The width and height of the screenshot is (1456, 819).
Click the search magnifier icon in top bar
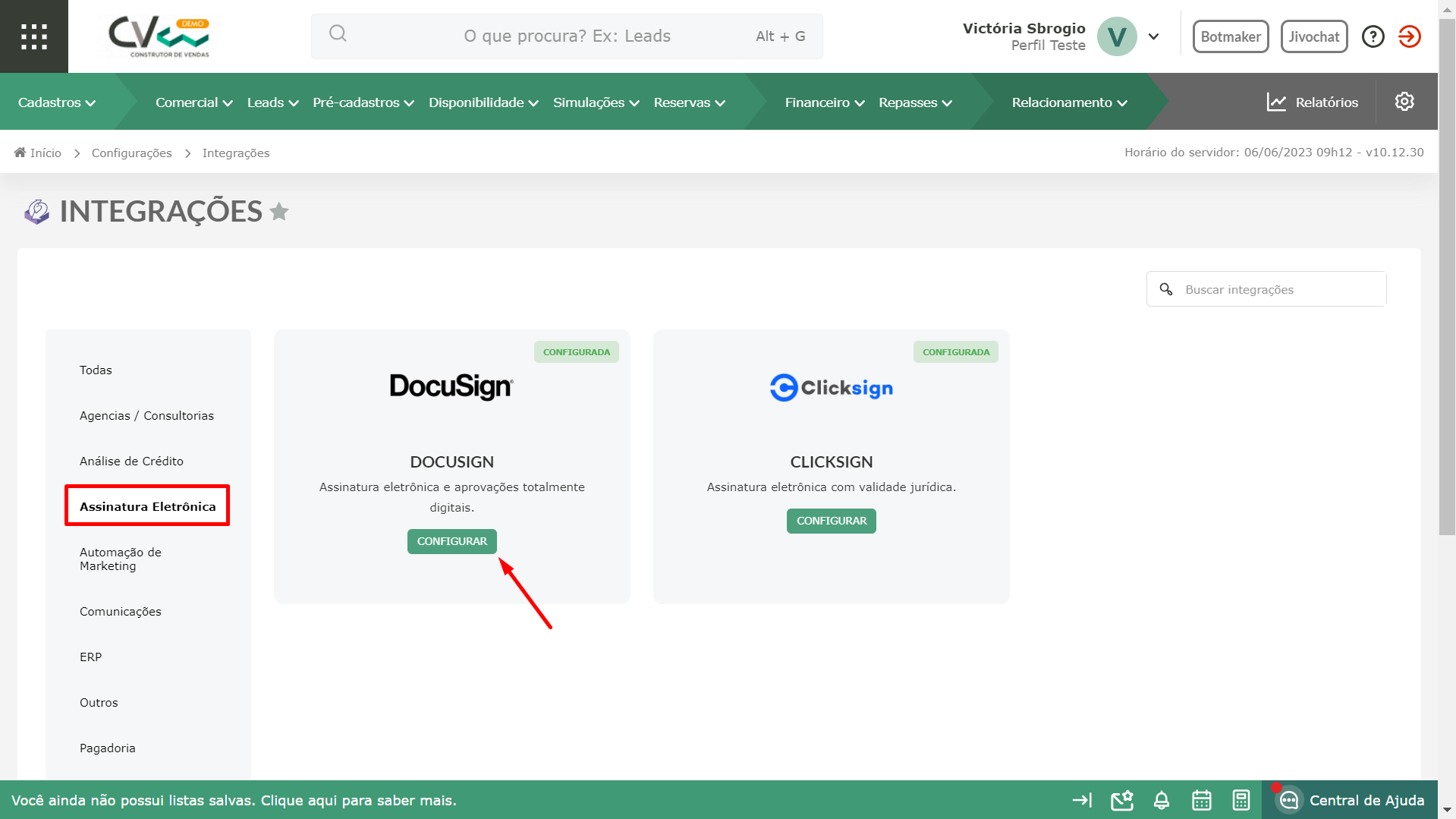[338, 33]
